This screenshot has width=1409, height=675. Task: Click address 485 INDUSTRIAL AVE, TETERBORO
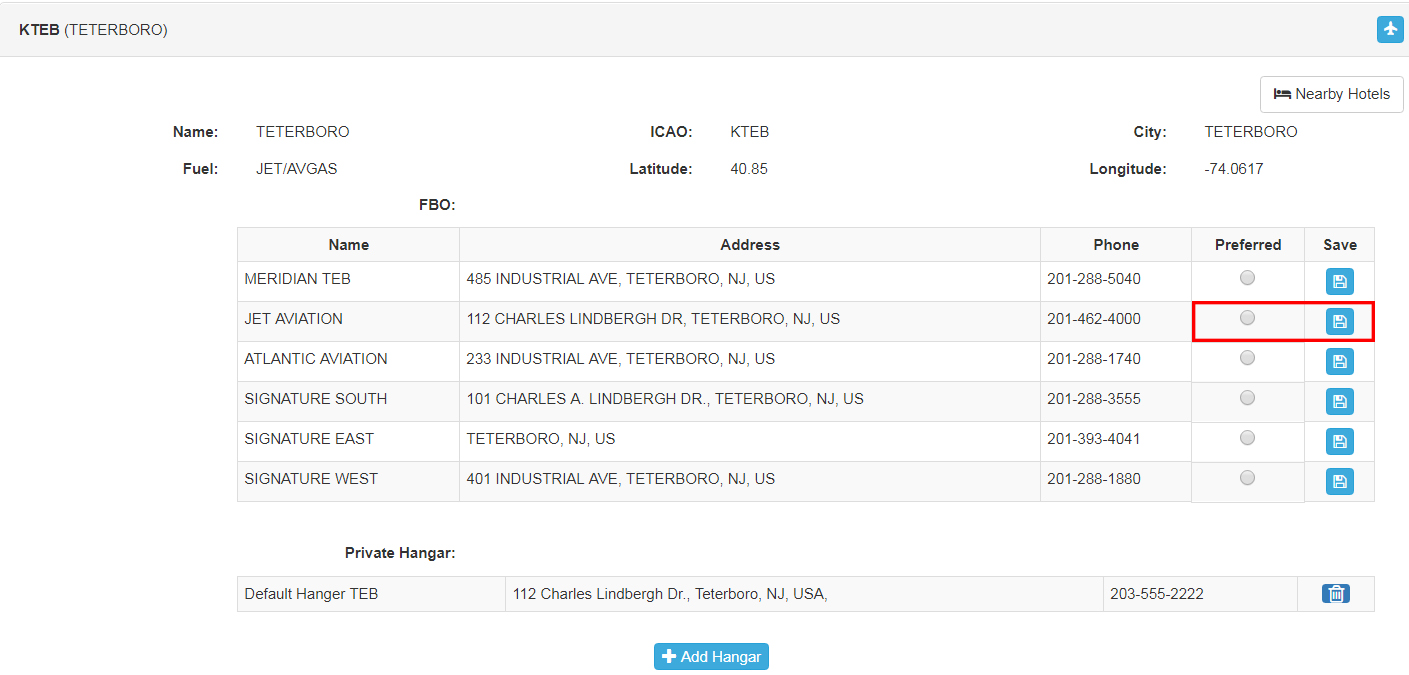pos(621,279)
